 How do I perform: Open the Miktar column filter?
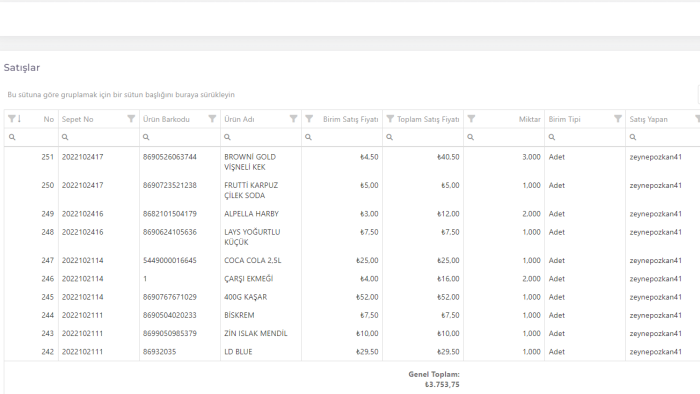pyautogui.click(x=471, y=119)
